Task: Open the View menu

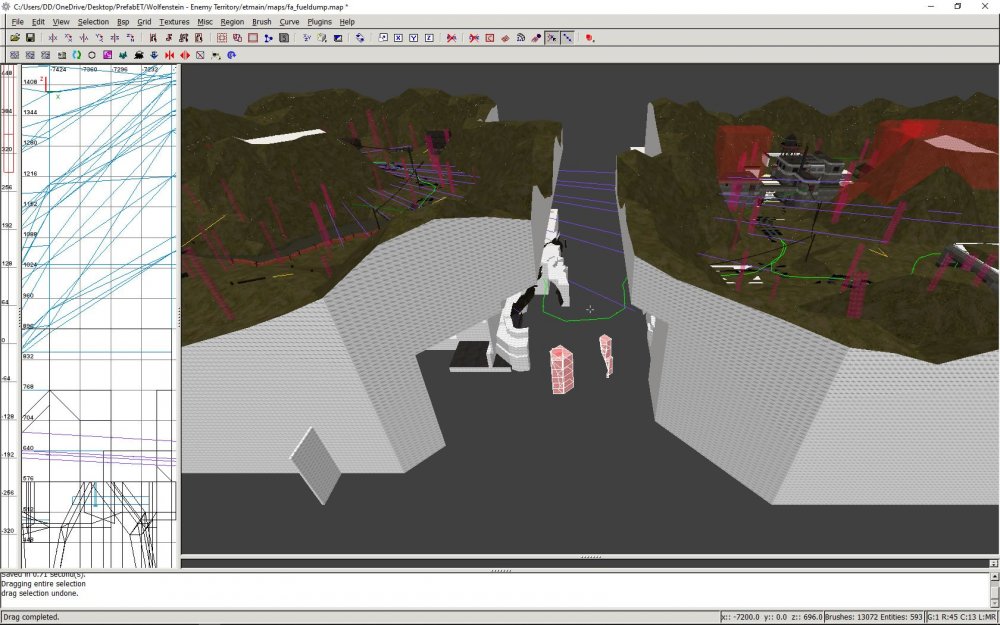Action: pos(61,22)
